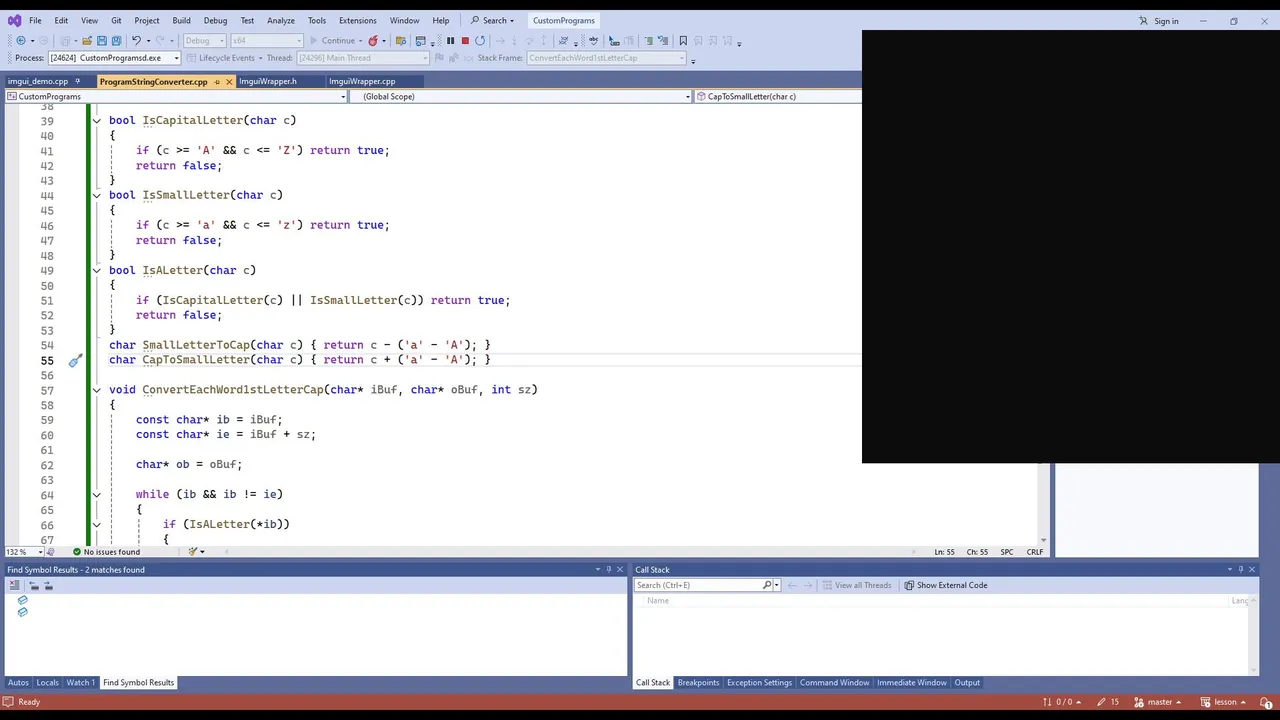Viewport: 1280px width, 720px height.
Task: Undo the last edit with the Undo icon
Action: tap(136, 41)
